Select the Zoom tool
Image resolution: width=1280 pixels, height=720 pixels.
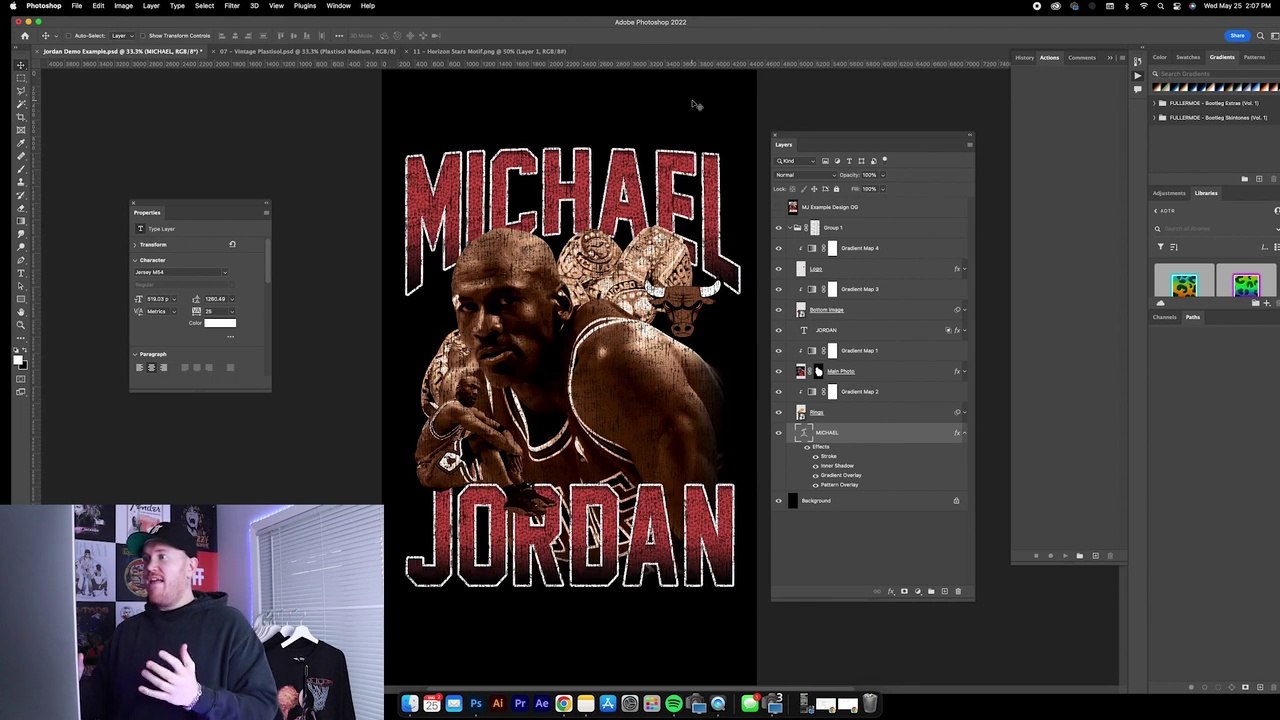(20, 325)
